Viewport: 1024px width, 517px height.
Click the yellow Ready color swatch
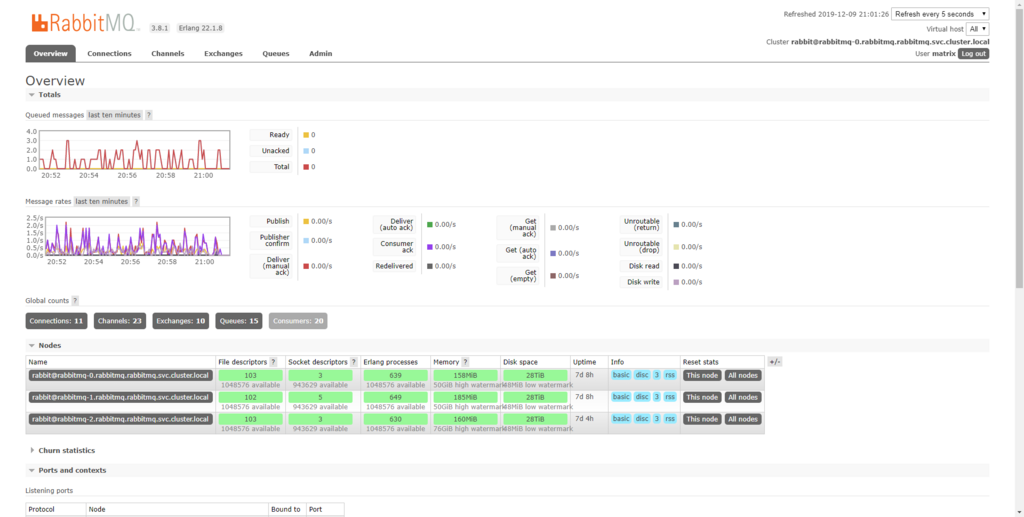pyautogui.click(x=306, y=135)
